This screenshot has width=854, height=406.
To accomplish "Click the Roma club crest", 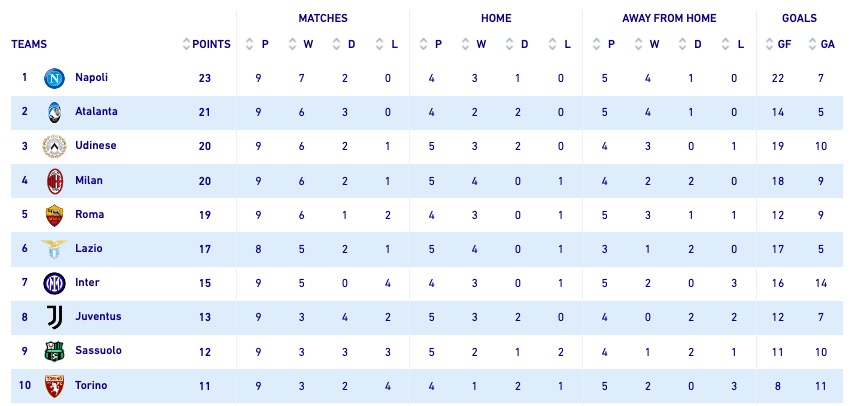I will [x=54, y=215].
